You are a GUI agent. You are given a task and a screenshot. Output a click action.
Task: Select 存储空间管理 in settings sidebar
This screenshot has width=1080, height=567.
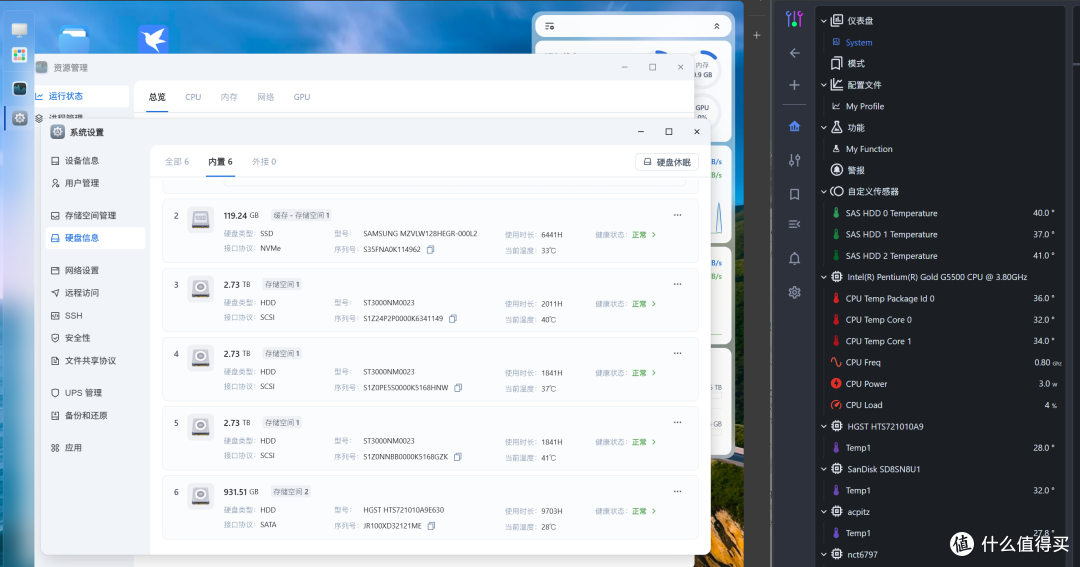(90, 216)
